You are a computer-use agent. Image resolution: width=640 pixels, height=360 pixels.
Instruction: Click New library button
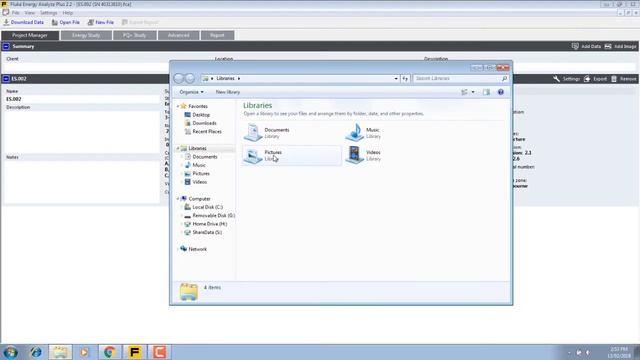[x=228, y=92]
